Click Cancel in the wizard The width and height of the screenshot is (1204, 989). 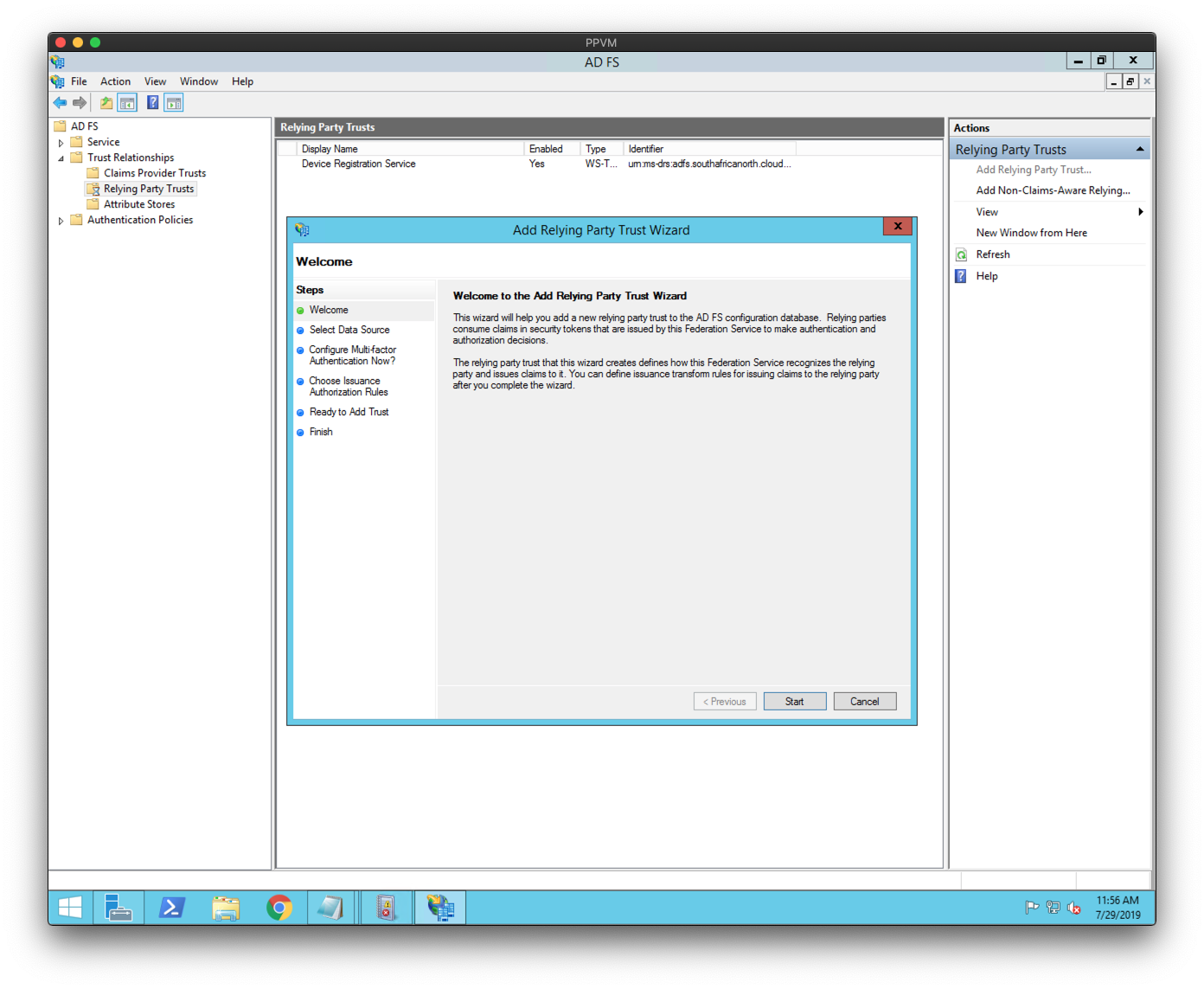[x=864, y=702]
